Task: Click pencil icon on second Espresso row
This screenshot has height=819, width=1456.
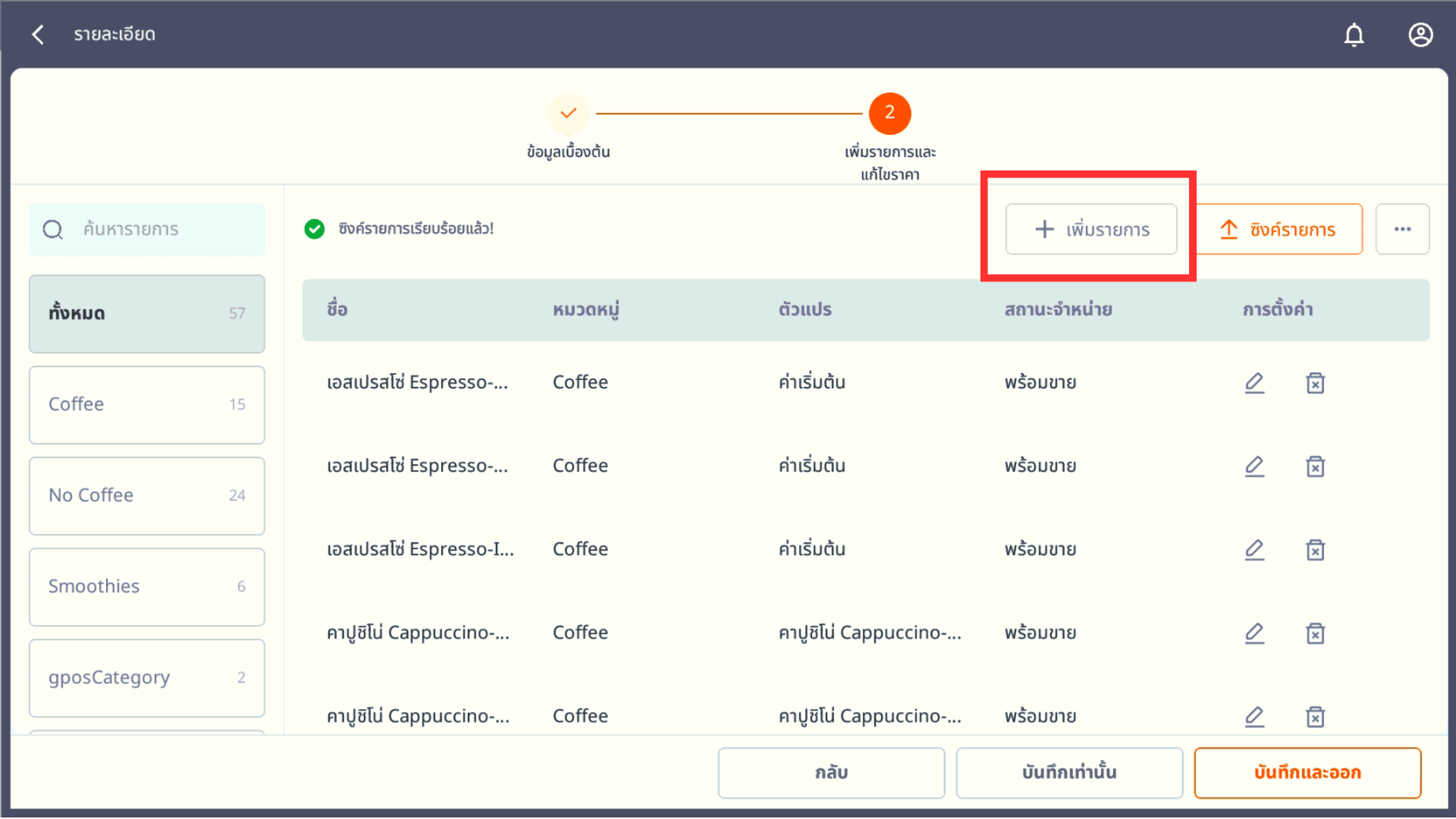Action: [x=1254, y=466]
